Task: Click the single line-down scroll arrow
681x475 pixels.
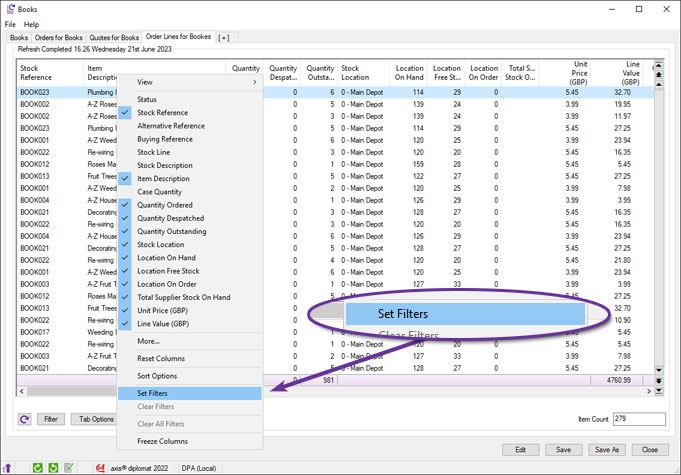Action: (658, 370)
